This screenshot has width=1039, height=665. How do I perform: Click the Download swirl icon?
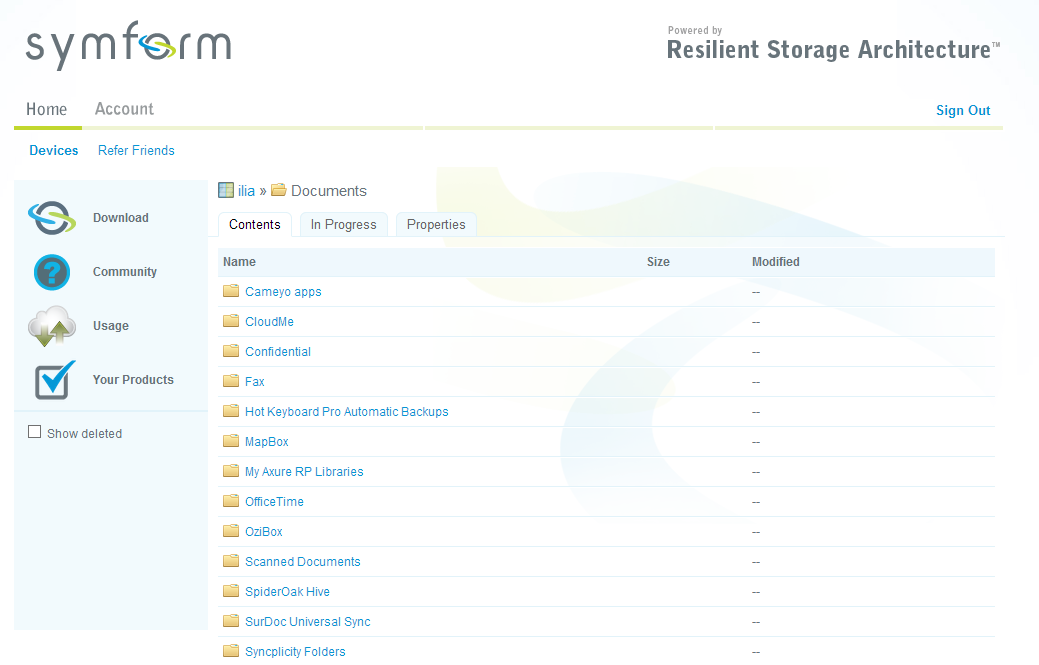52,218
